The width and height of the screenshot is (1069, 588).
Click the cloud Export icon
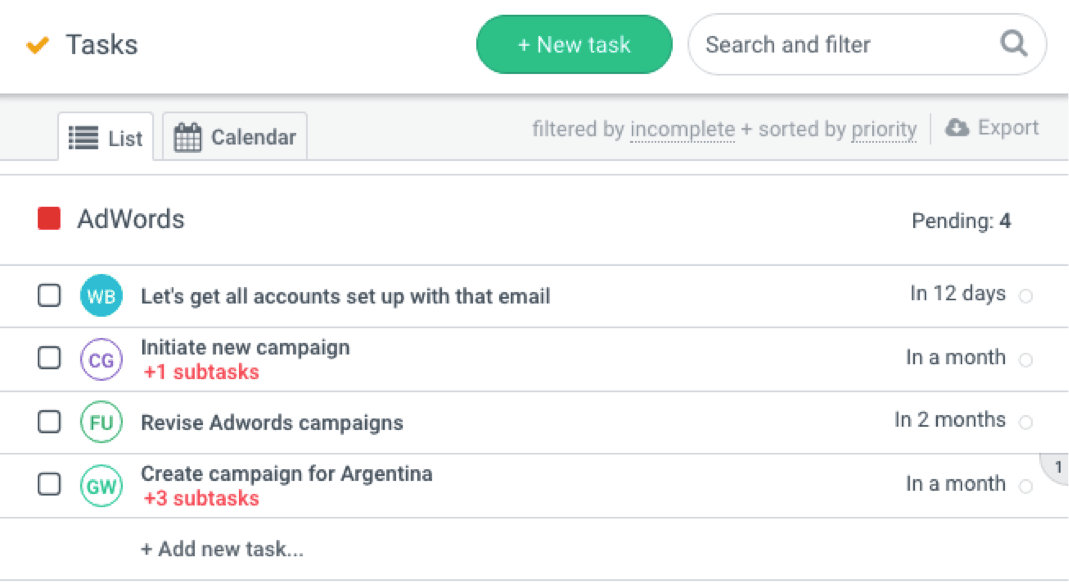[x=957, y=128]
